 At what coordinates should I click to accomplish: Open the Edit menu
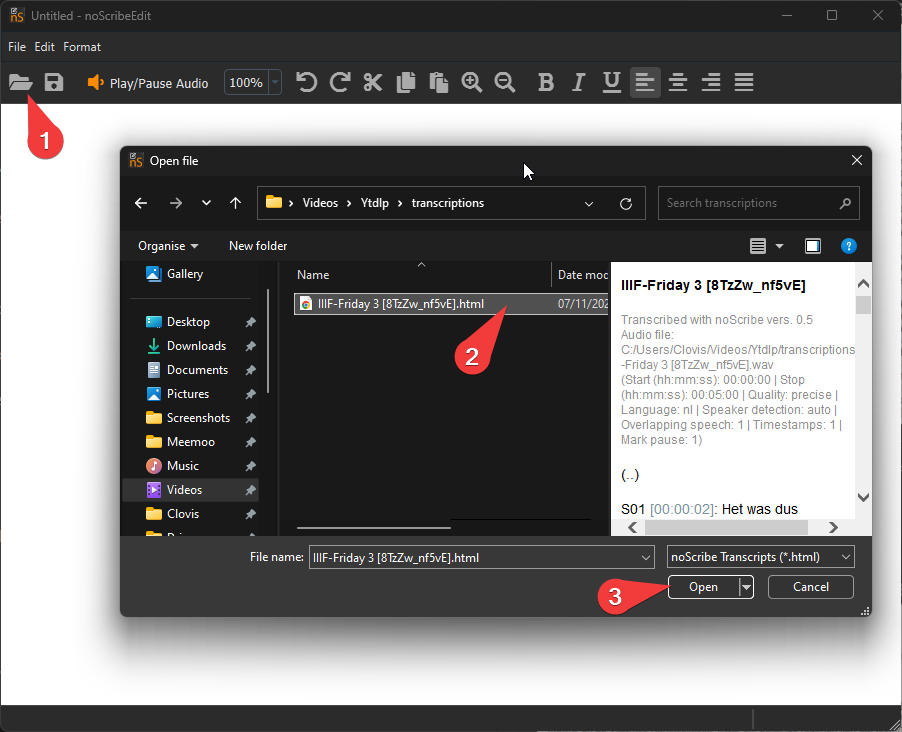point(45,47)
